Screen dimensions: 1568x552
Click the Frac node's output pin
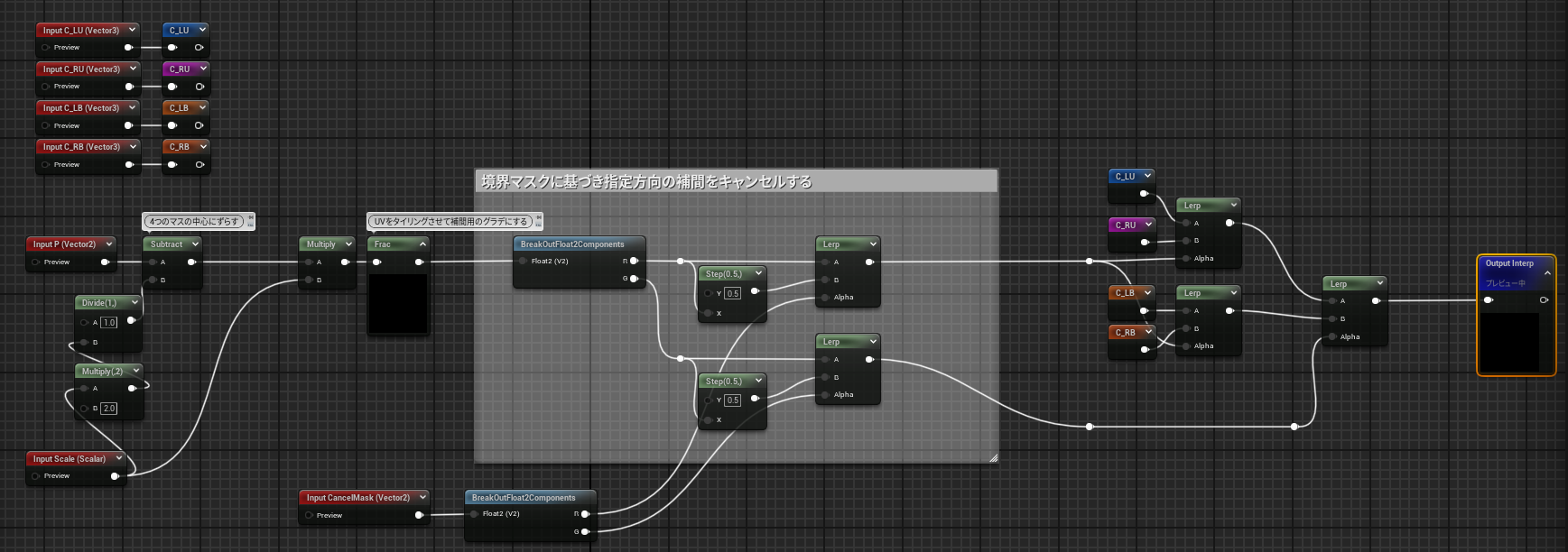[419, 262]
